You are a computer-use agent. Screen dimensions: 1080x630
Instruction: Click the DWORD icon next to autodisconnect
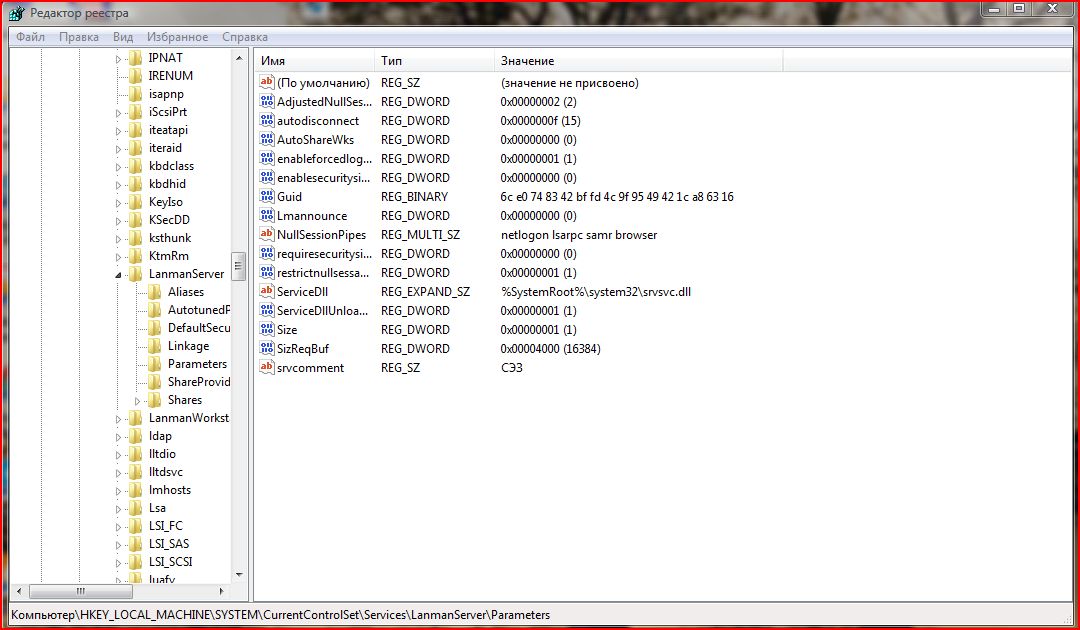point(266,121)
